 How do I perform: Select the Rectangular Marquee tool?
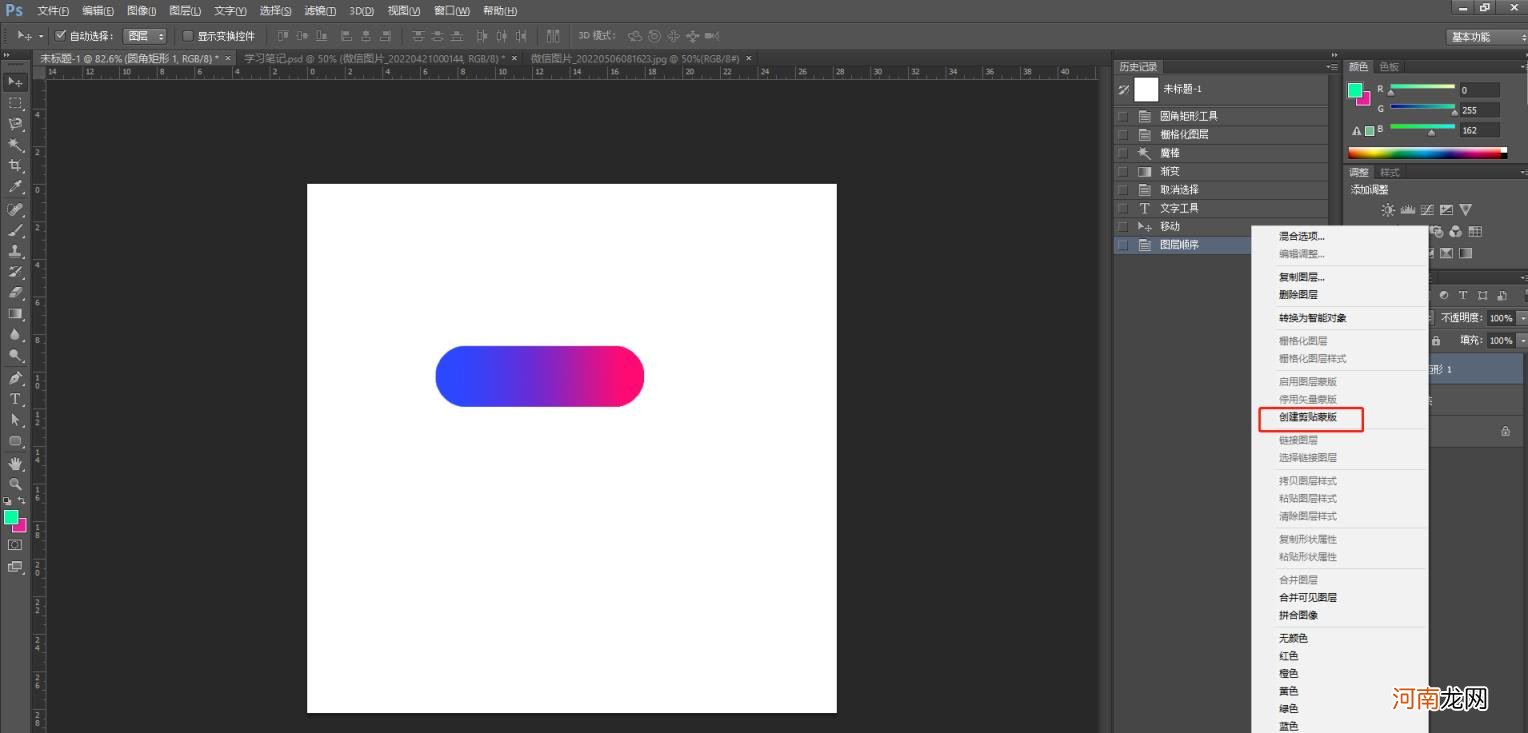coord(15,103)
